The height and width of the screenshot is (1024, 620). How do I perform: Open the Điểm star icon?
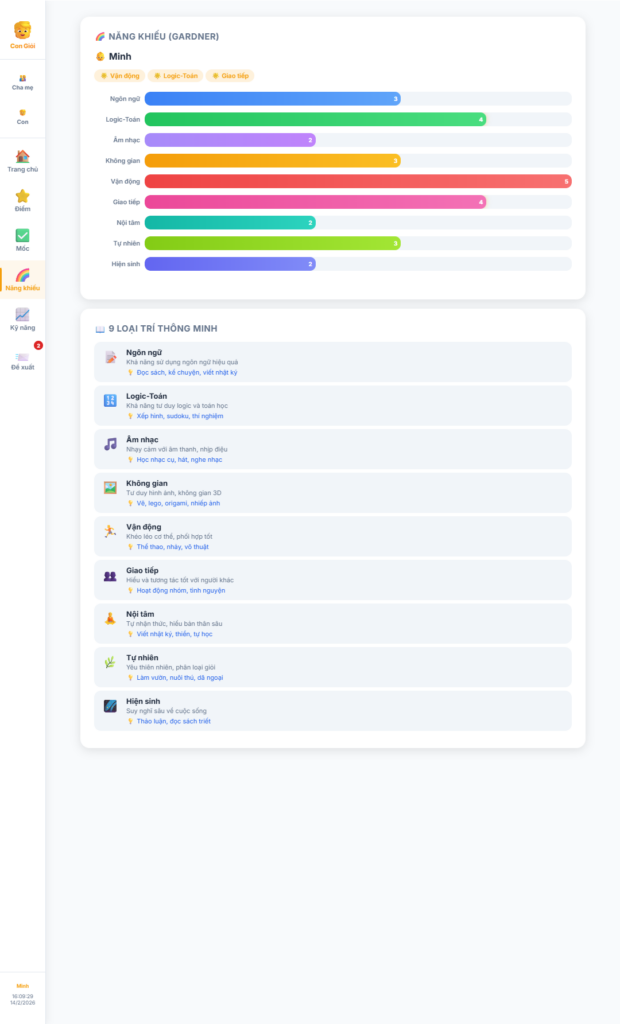click(x=22, y=197)
